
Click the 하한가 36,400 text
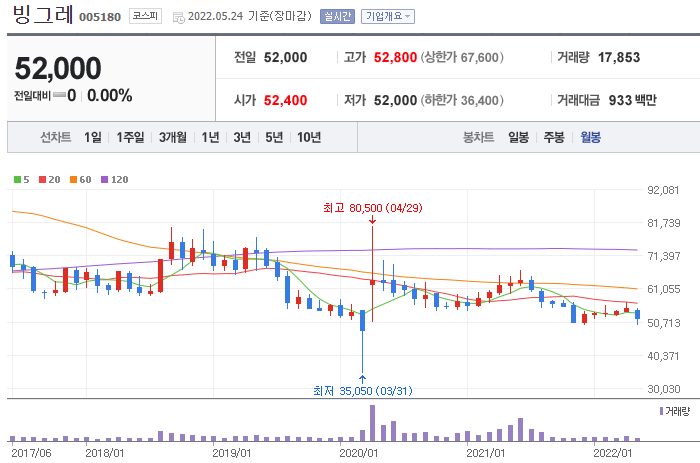[462, 100]
